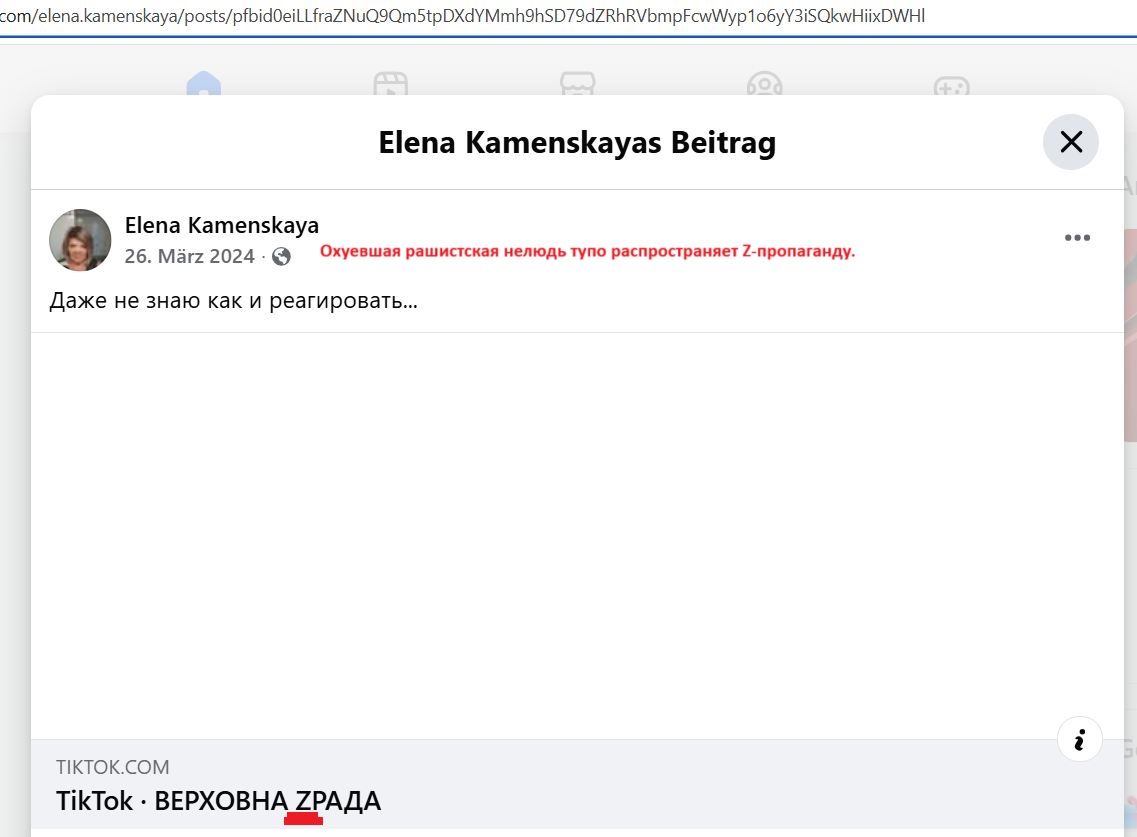This screenshot has height=837, width=1137.
Task: Click the info icon on link preview
Action: [1079, 740]
